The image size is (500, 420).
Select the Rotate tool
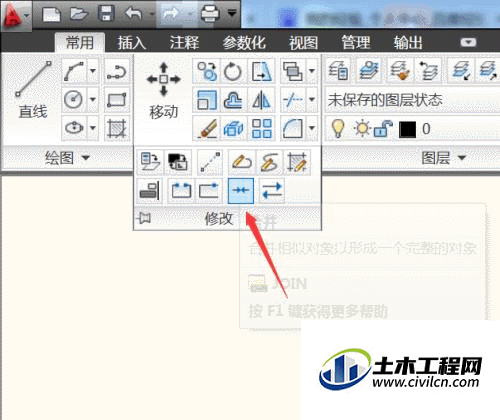[x=233, y=71]
